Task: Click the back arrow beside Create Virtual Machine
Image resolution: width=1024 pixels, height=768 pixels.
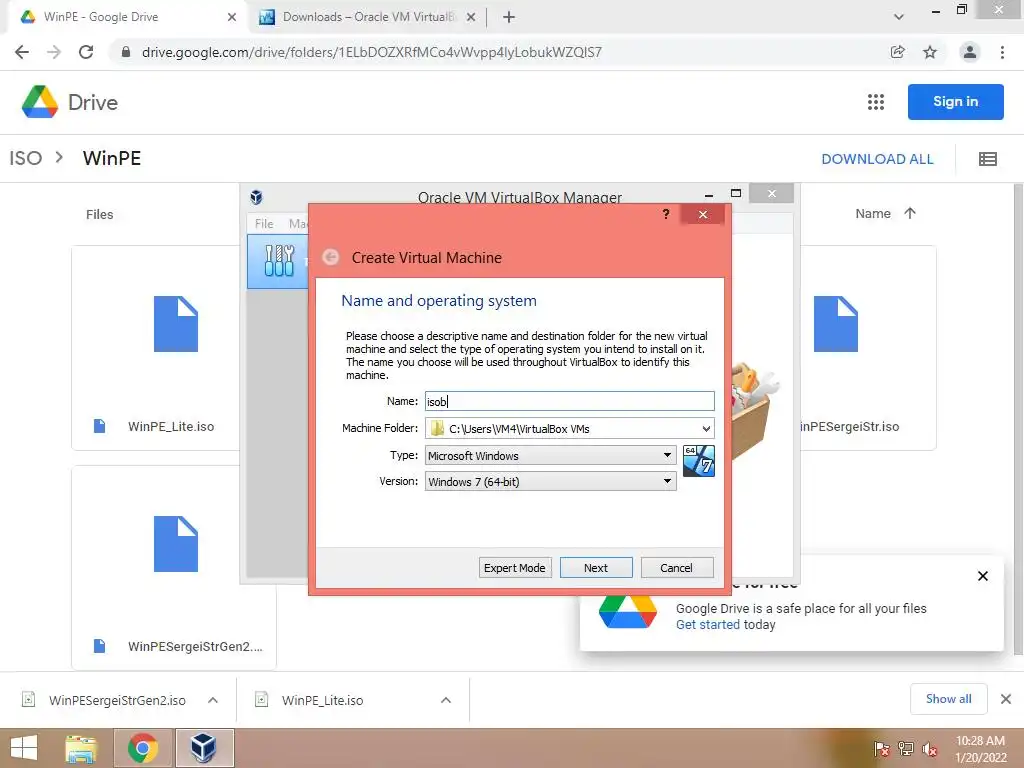Action: pyautogui.click(x=331, y=257)
